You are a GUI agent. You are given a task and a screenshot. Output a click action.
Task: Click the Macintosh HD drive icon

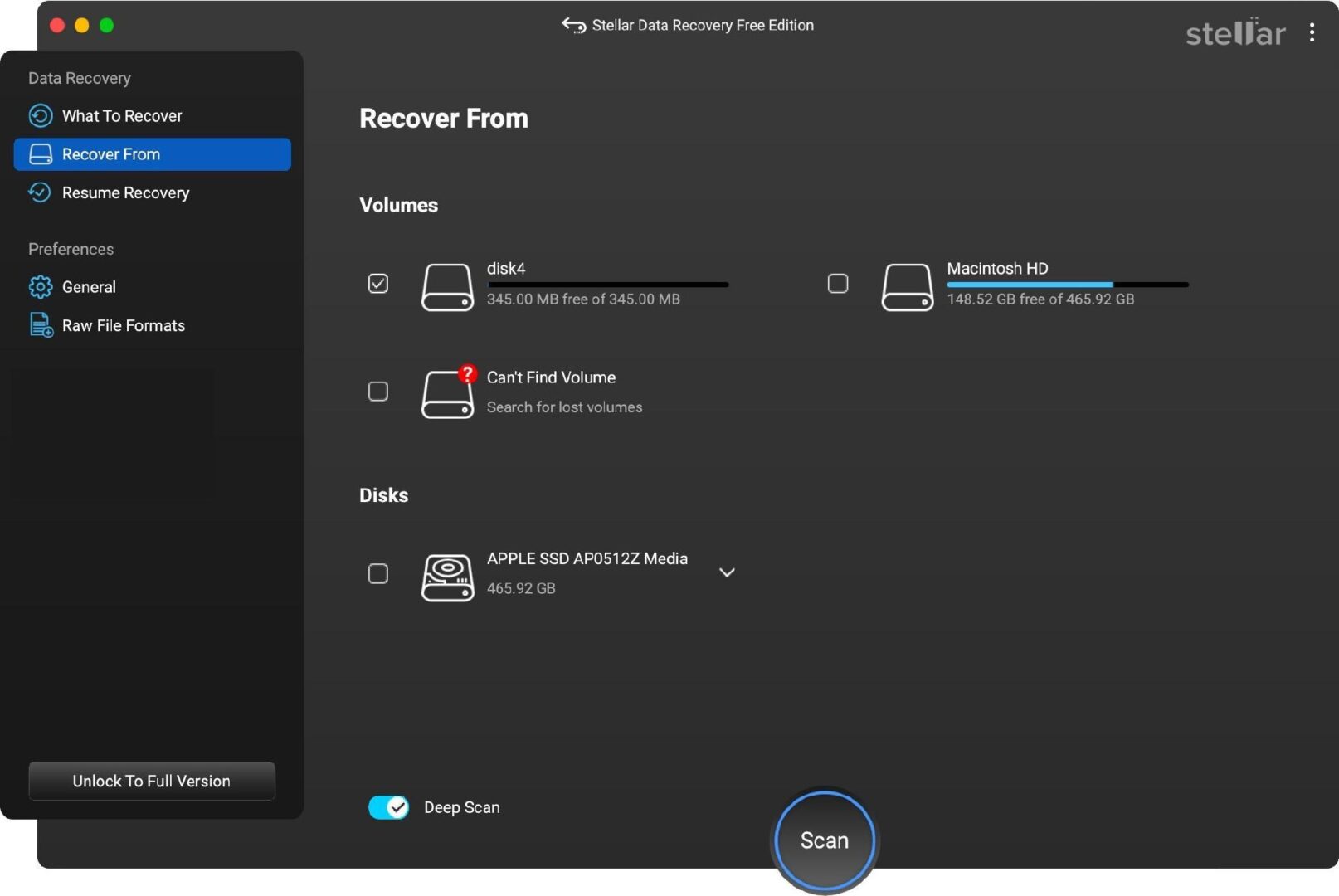click(x=907, y=287)
